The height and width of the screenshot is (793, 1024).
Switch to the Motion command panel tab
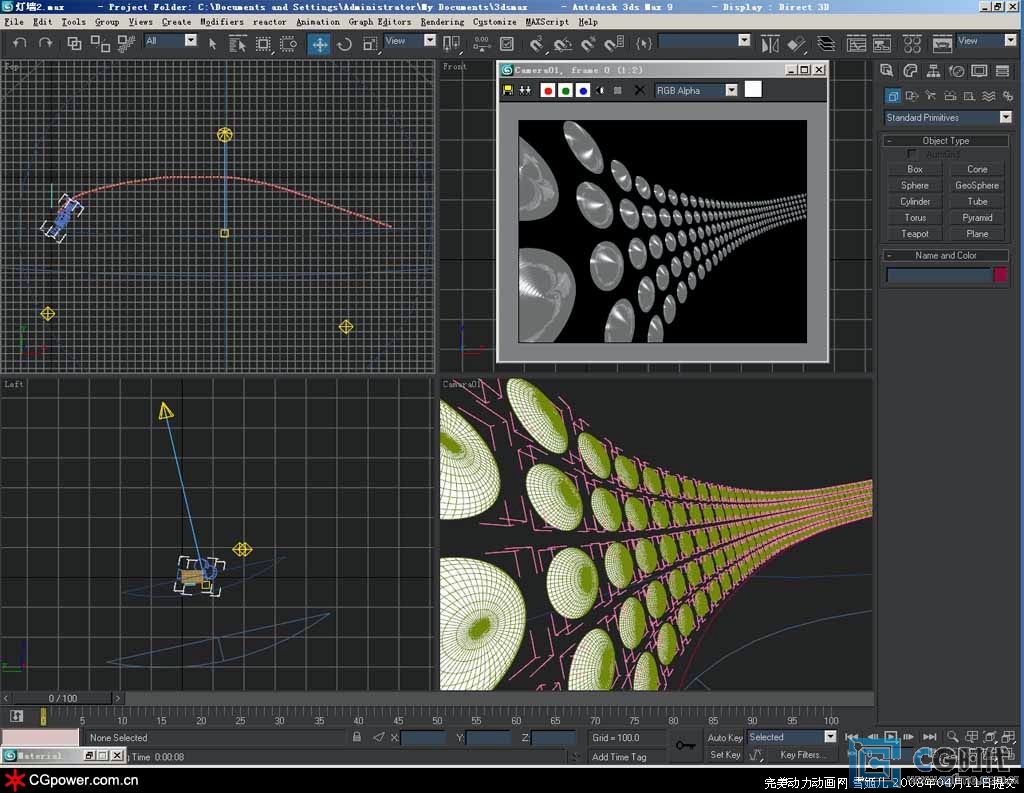956,71
